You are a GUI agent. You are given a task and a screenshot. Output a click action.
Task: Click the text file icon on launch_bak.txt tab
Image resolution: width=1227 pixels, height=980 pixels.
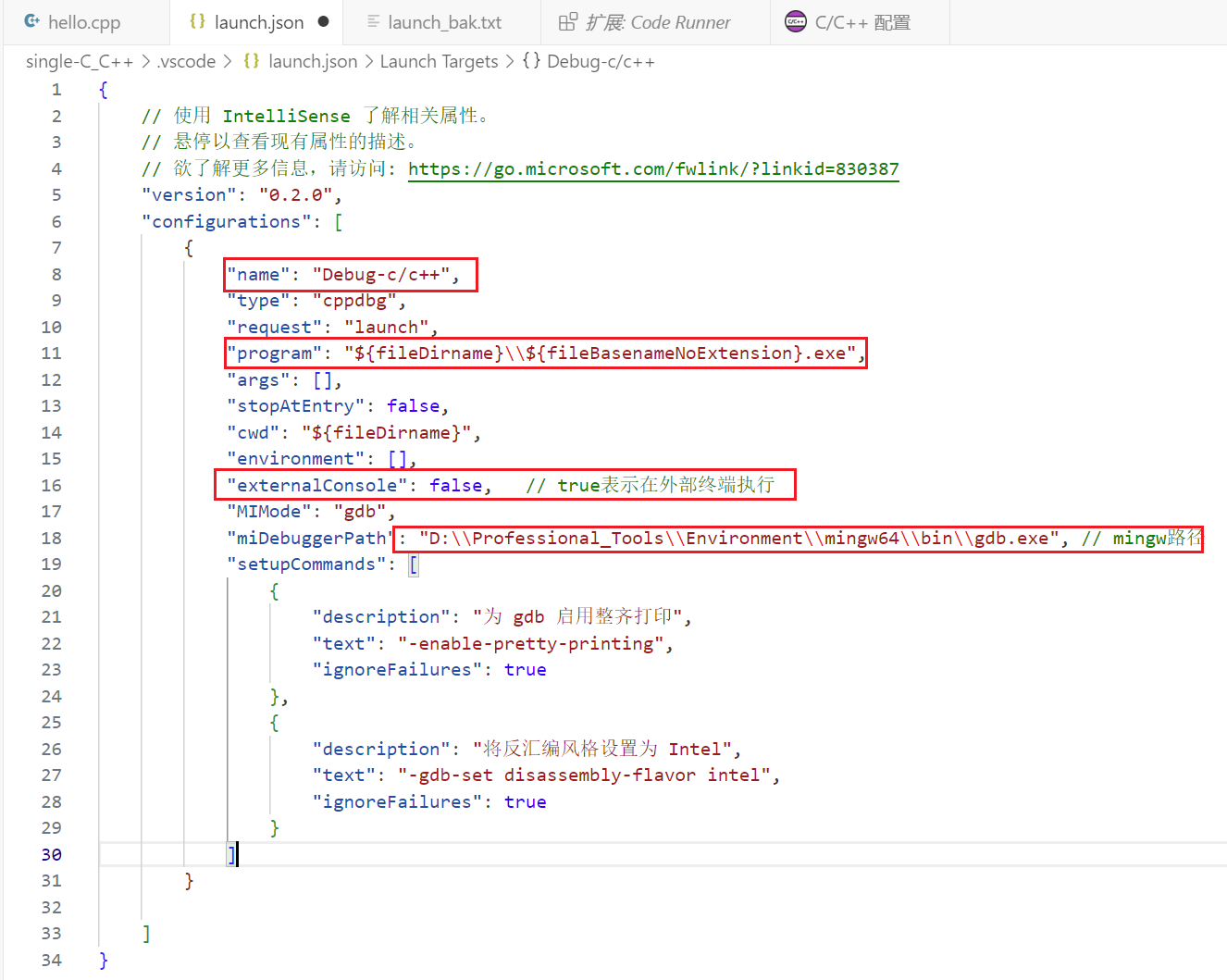pyautogui.click(x=373, y=21)
